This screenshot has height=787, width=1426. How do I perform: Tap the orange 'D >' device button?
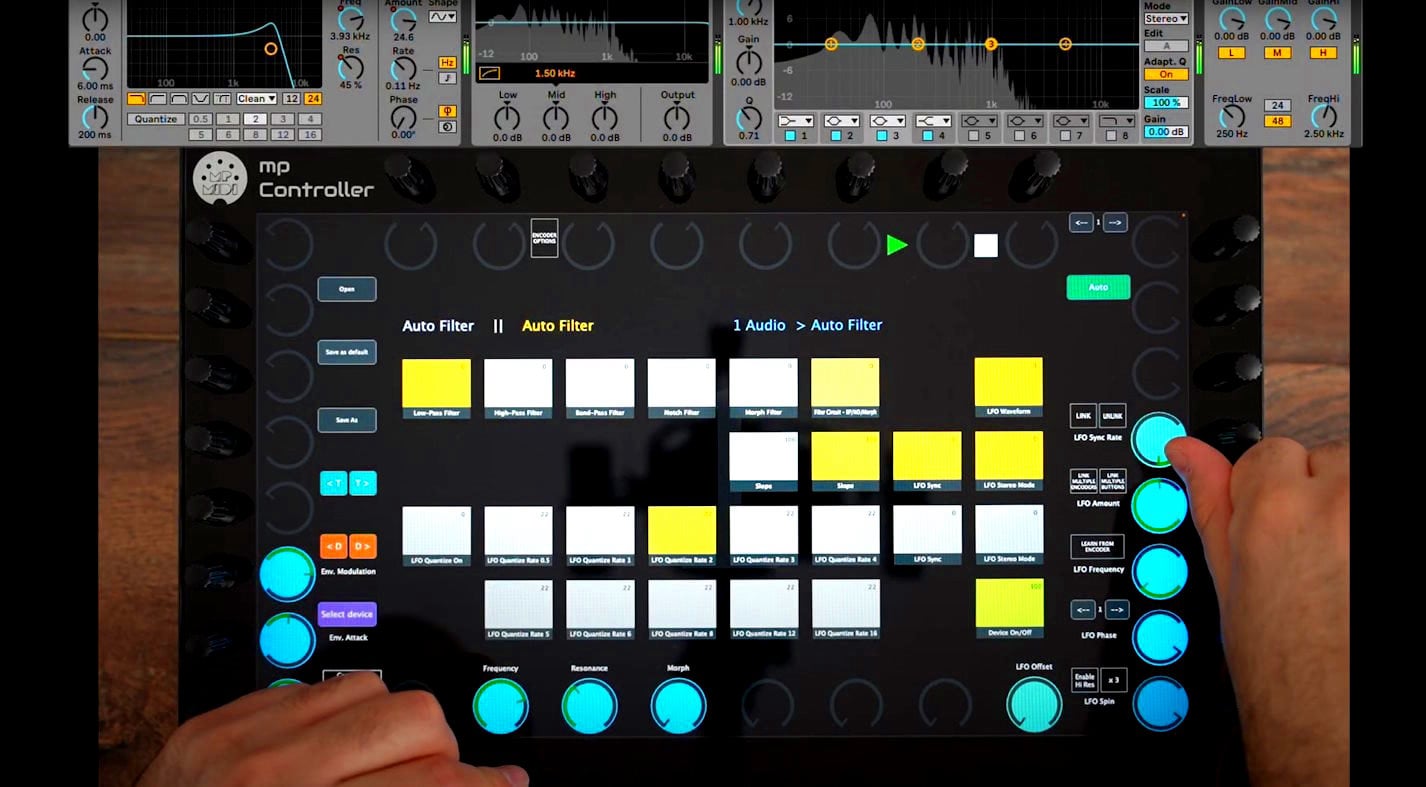[363, 546]
